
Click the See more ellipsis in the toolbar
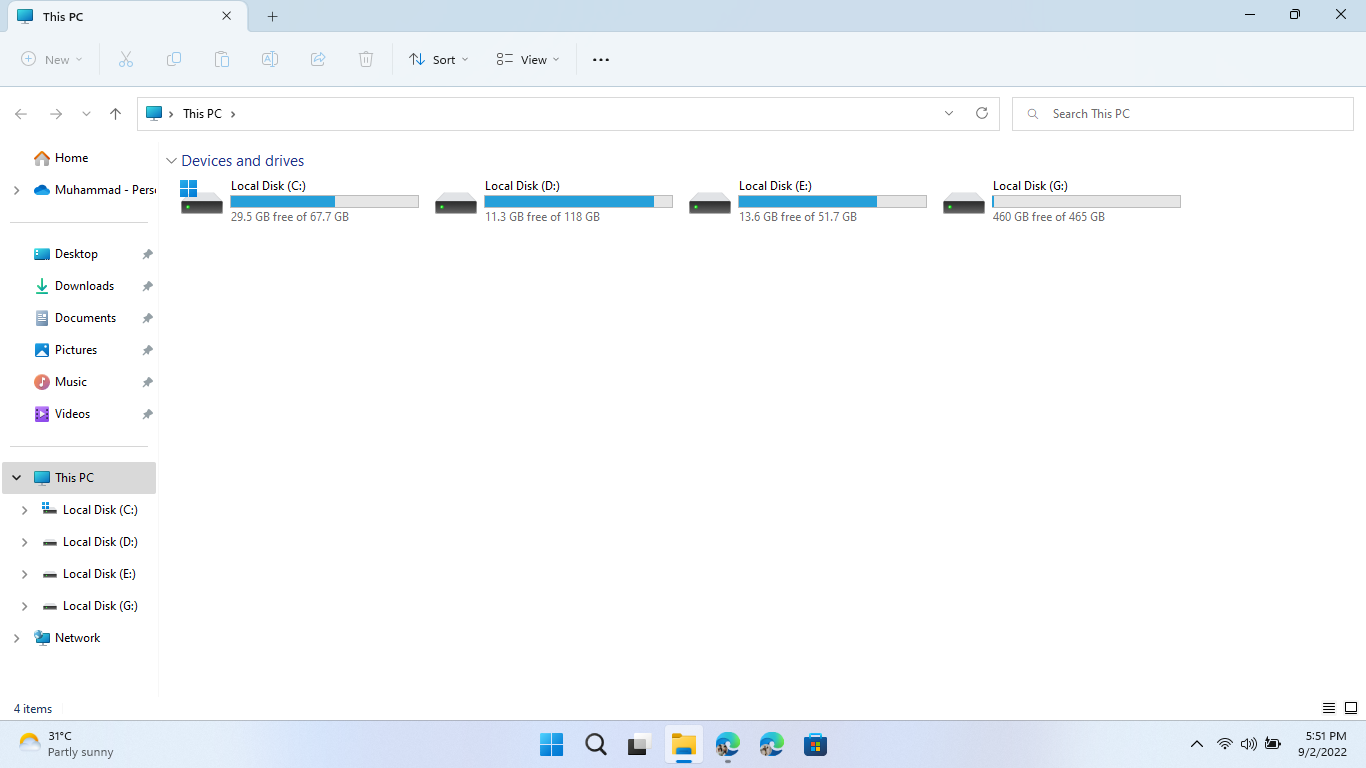tap(600, 59)
